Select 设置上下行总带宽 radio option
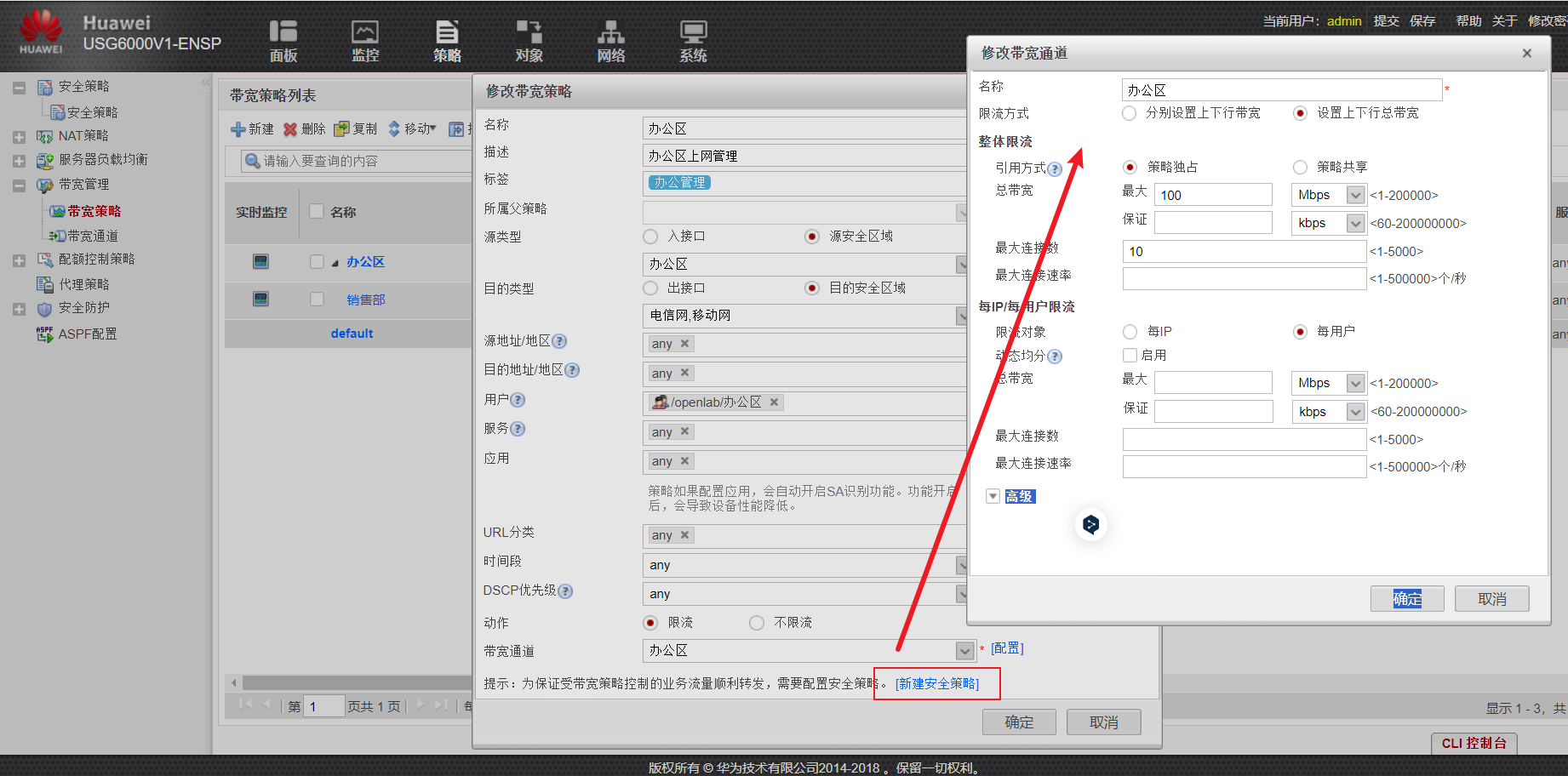Image resolution: width=1568 pixels, height=776 pixels. point(1300,113)
